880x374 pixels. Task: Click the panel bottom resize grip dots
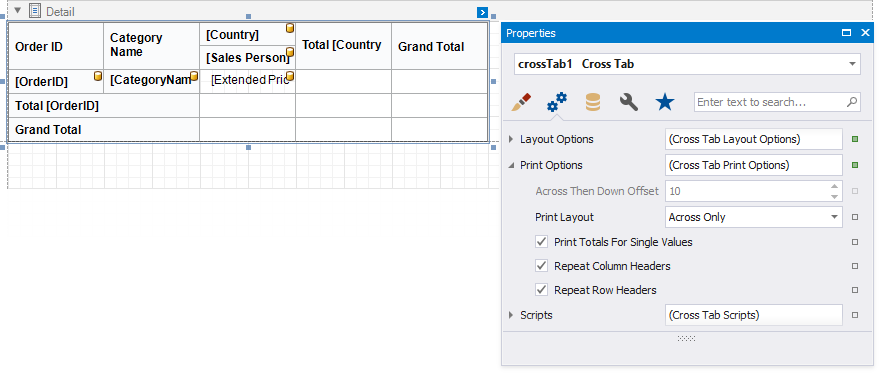click(686, 339)
